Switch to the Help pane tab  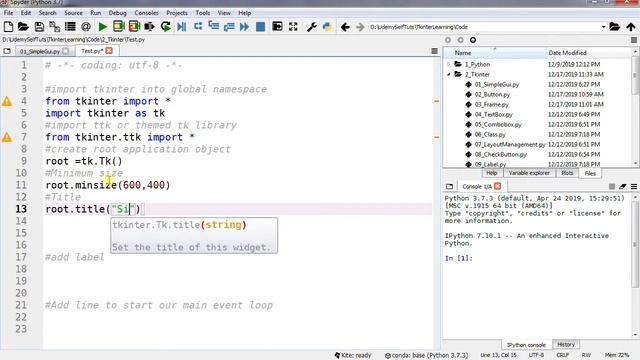point(491,173)
